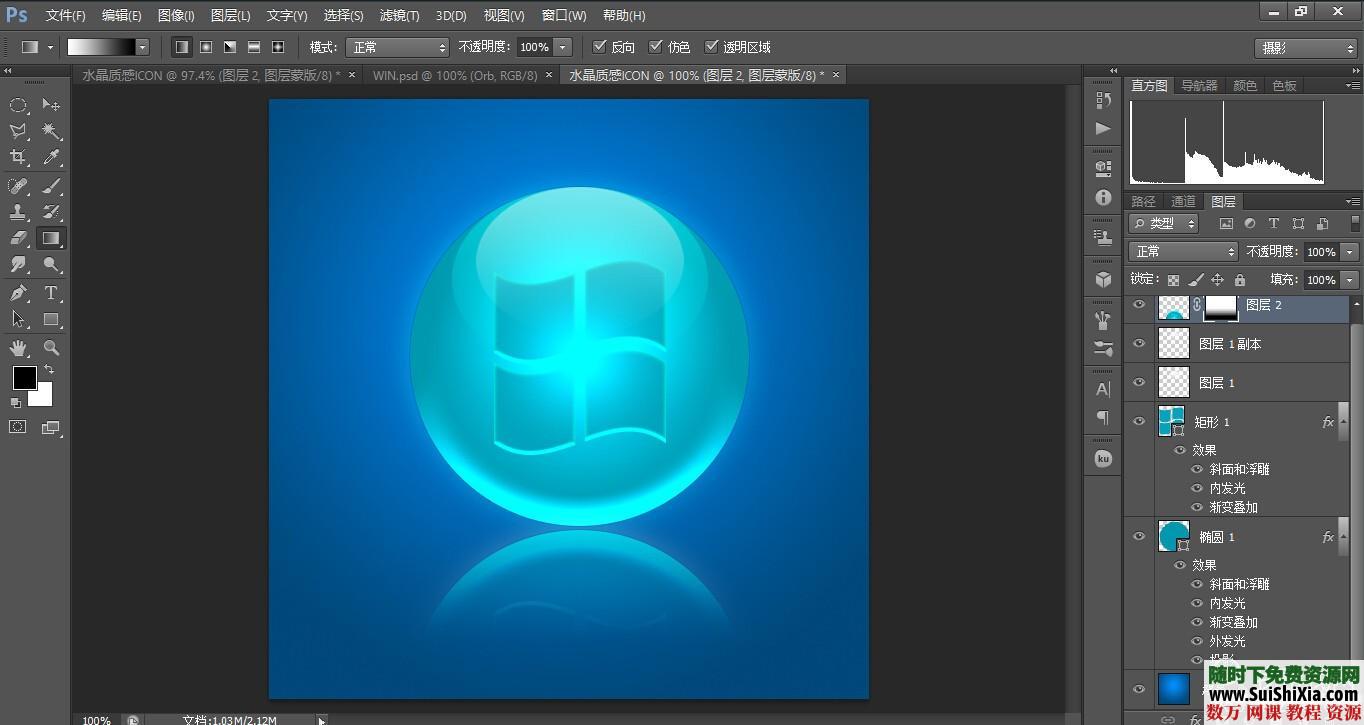
Task: Open the 滤镜(T) menu
Action: [399, 16]
